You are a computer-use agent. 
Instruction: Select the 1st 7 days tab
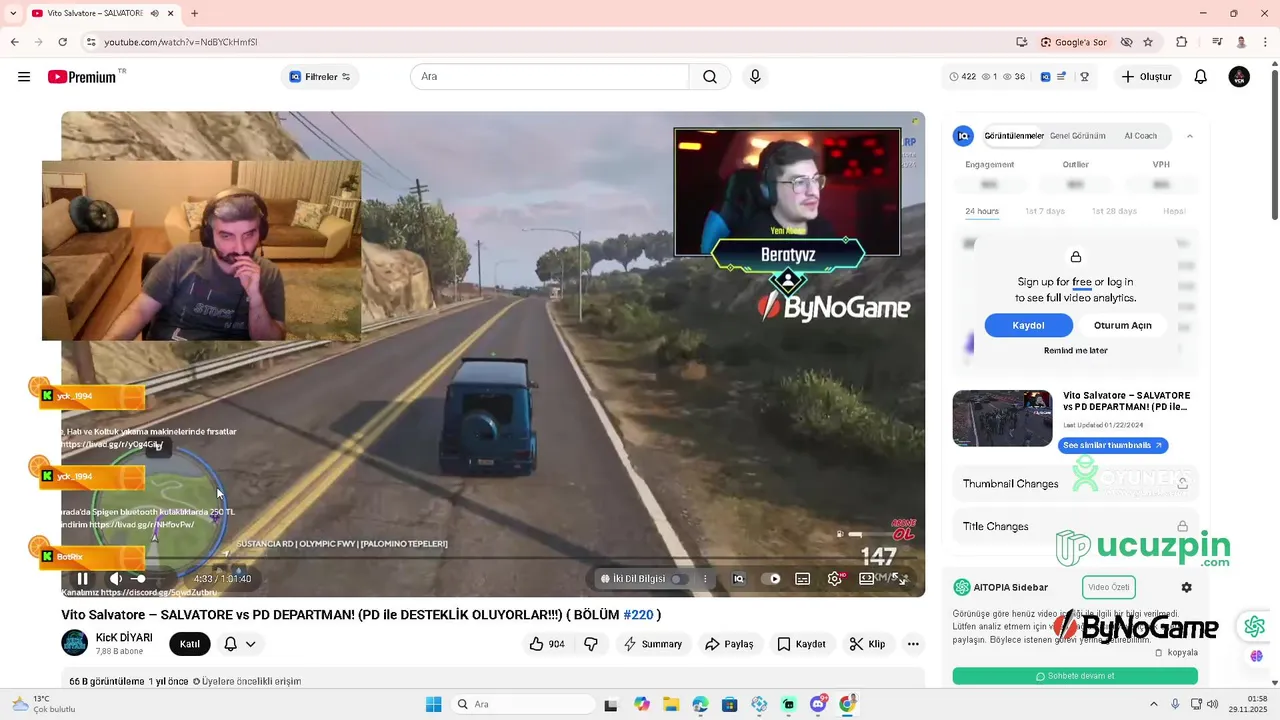1045,211
